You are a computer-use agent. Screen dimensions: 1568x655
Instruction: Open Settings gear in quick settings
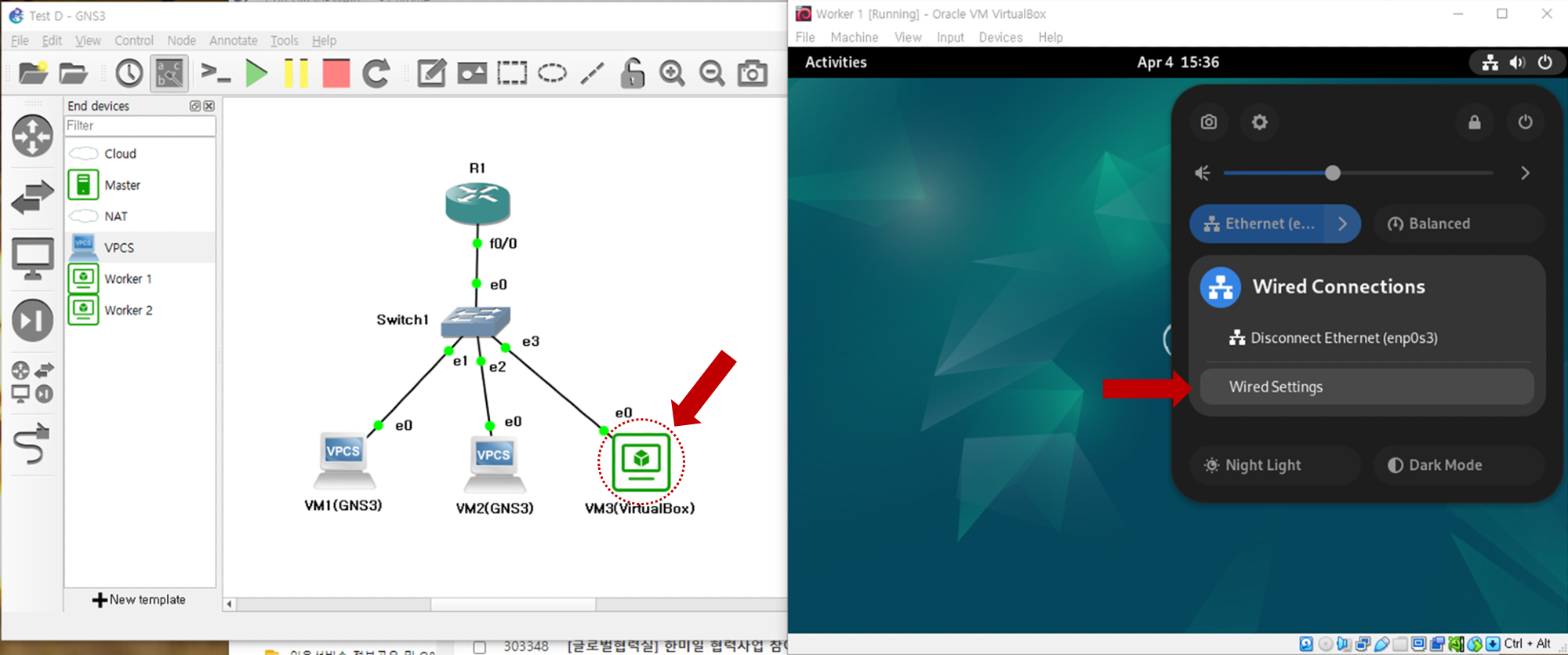click(1259, 122)
